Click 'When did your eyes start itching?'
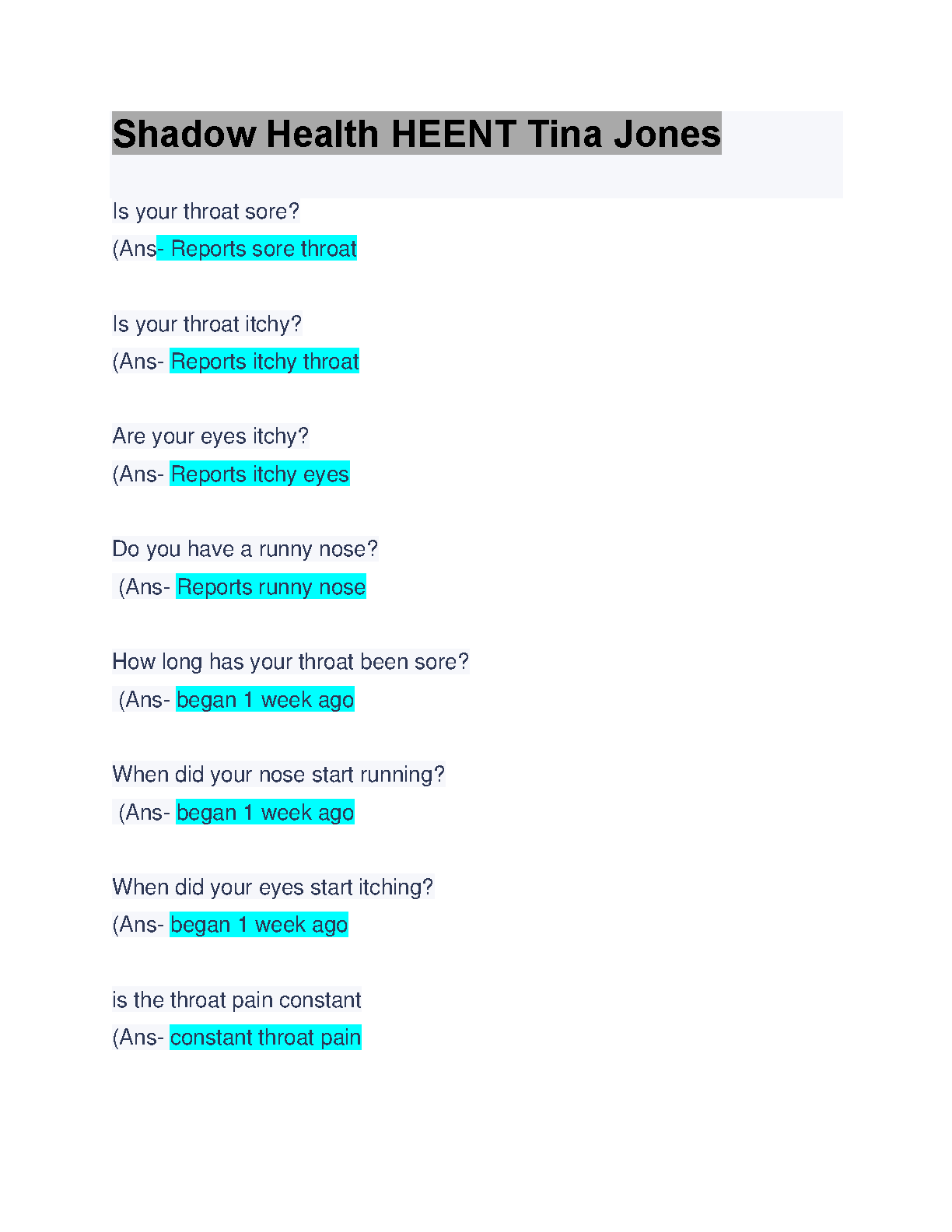The height and width of the screenshot is (1232, 952). [273, 887]
